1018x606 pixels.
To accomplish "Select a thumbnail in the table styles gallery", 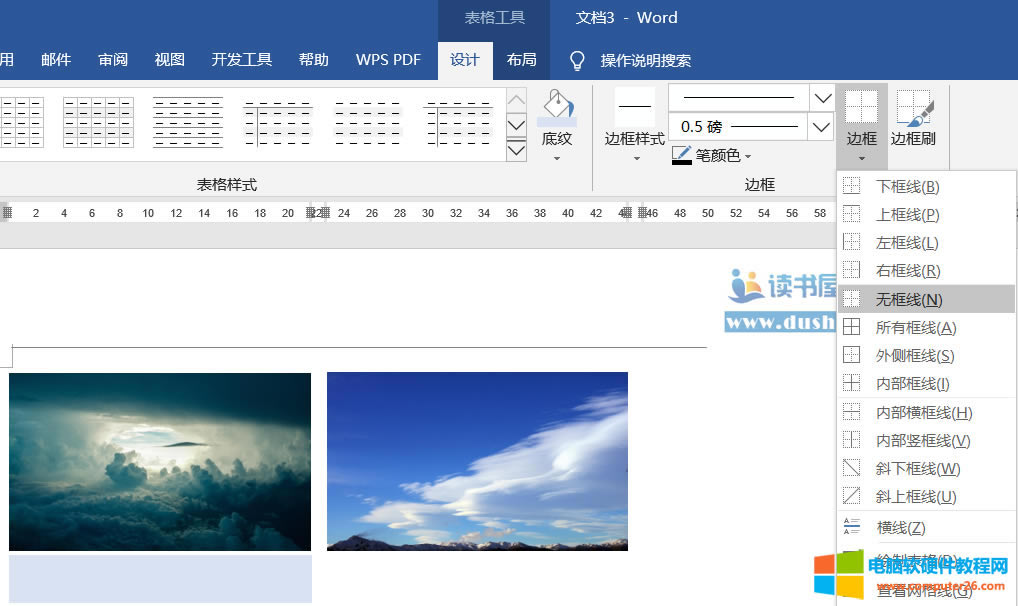I will pos(97,120).
